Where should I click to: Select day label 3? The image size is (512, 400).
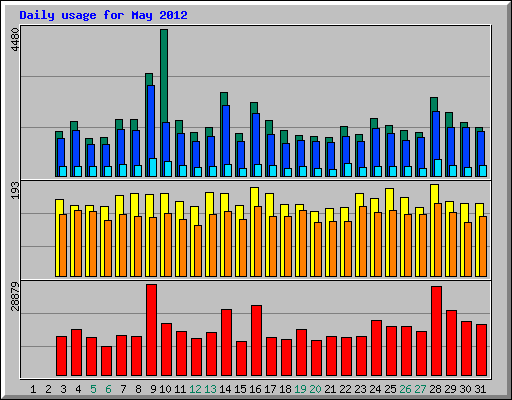(x=63, y=389)
